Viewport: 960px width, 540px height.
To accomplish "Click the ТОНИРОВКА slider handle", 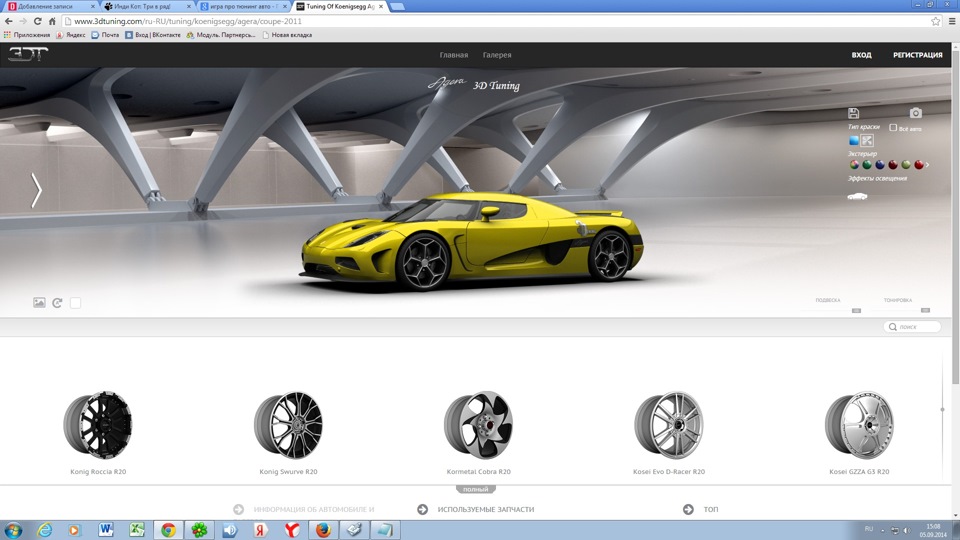I will pyautogui.click(x=925, y=310).
